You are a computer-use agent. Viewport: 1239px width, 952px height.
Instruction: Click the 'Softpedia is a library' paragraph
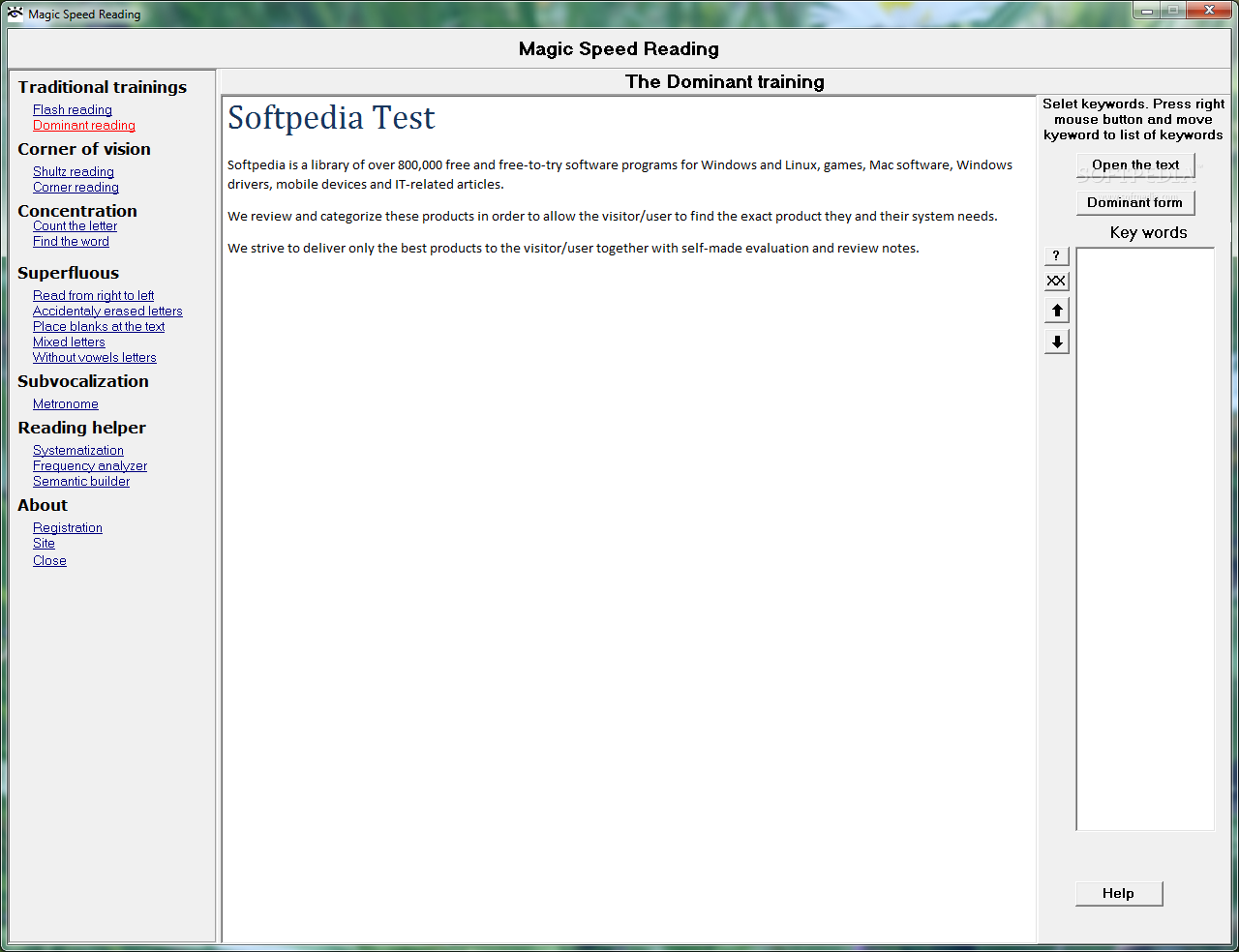click(620, 174)
